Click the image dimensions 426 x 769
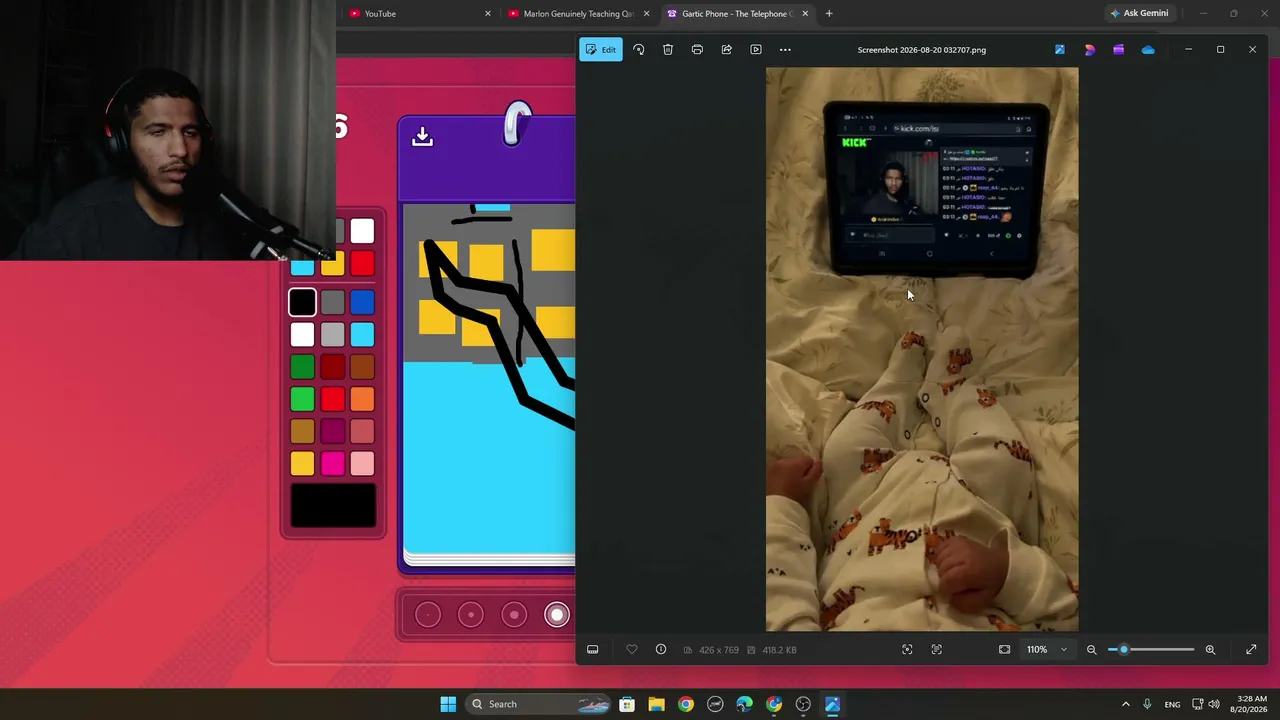 719,650
